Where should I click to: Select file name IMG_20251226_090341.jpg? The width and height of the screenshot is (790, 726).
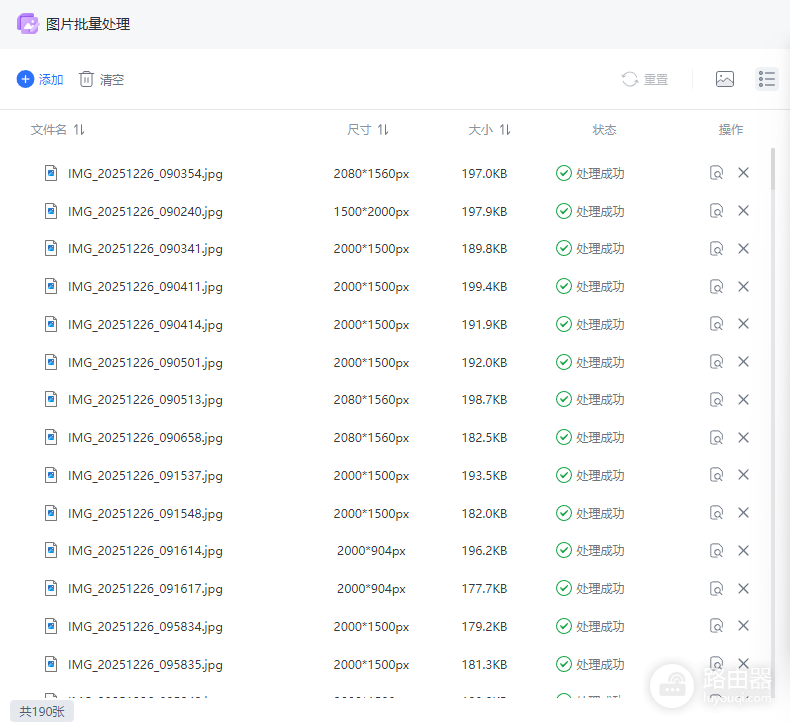[x=145, y=249]
